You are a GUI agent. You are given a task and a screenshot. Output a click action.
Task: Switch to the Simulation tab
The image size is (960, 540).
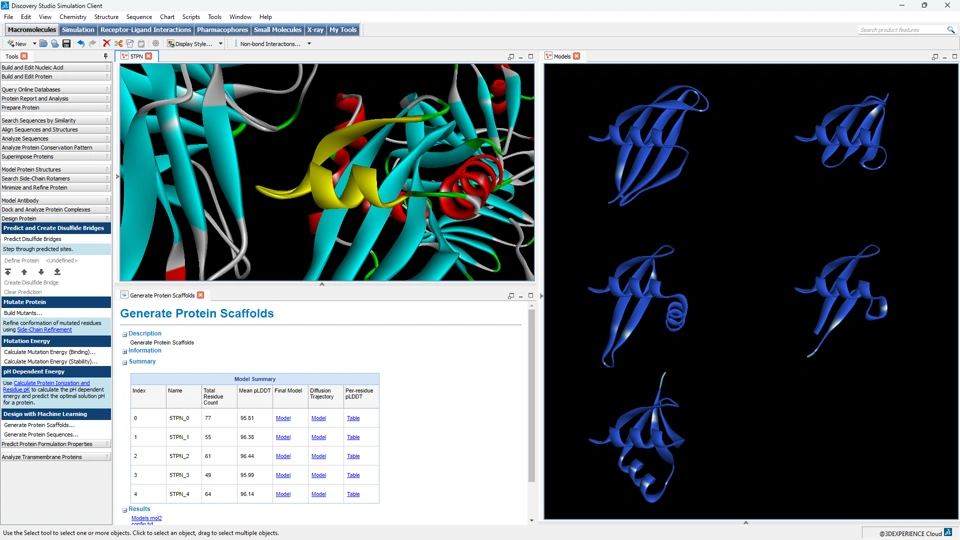click(78, 29)
